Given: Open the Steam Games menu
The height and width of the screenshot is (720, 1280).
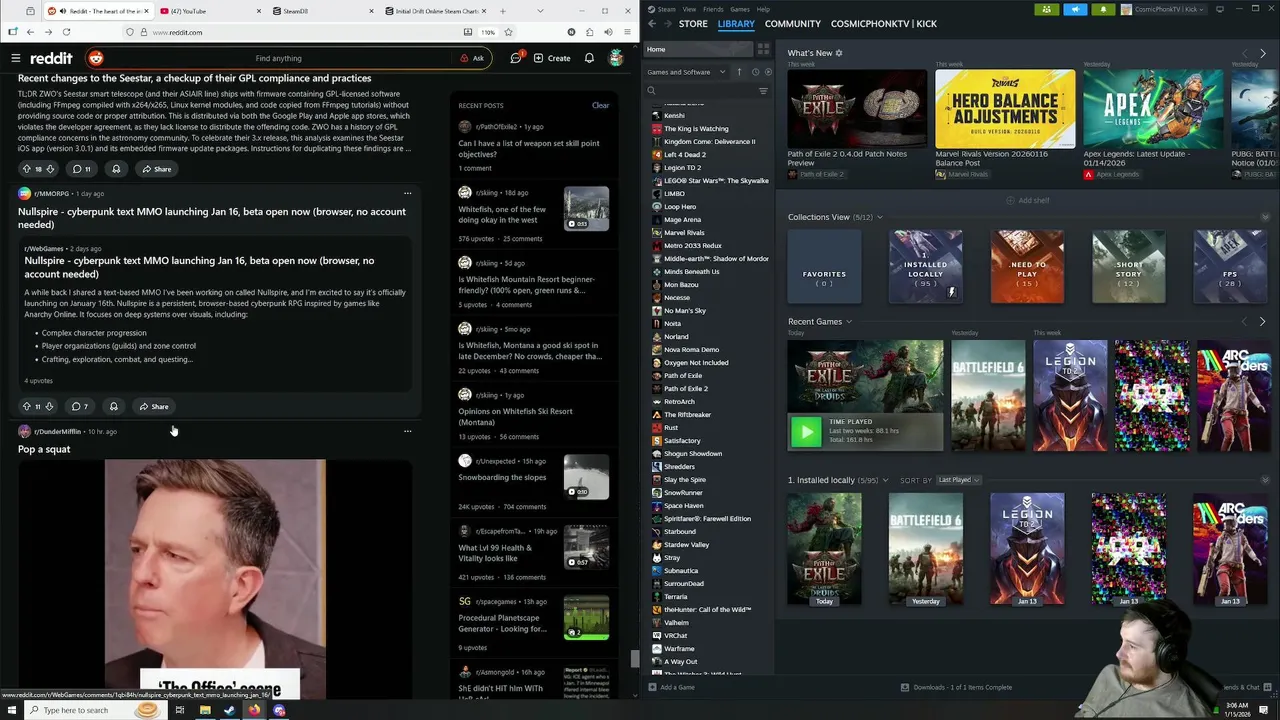Looking at the screenshot, I should pyautogui.click(x=740, y=9).
